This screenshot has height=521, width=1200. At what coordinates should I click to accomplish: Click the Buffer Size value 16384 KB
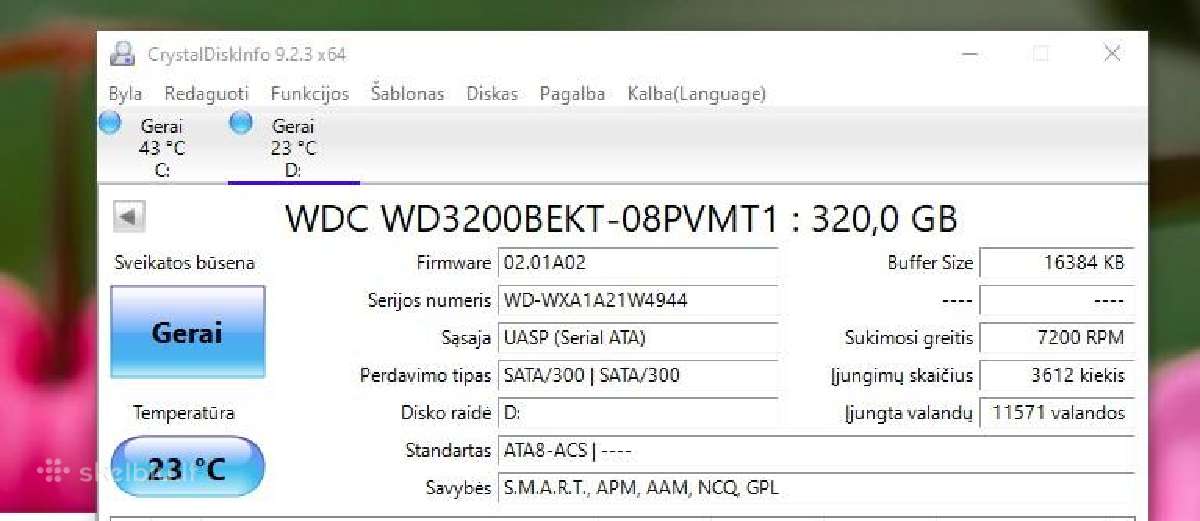point(1057,263)
